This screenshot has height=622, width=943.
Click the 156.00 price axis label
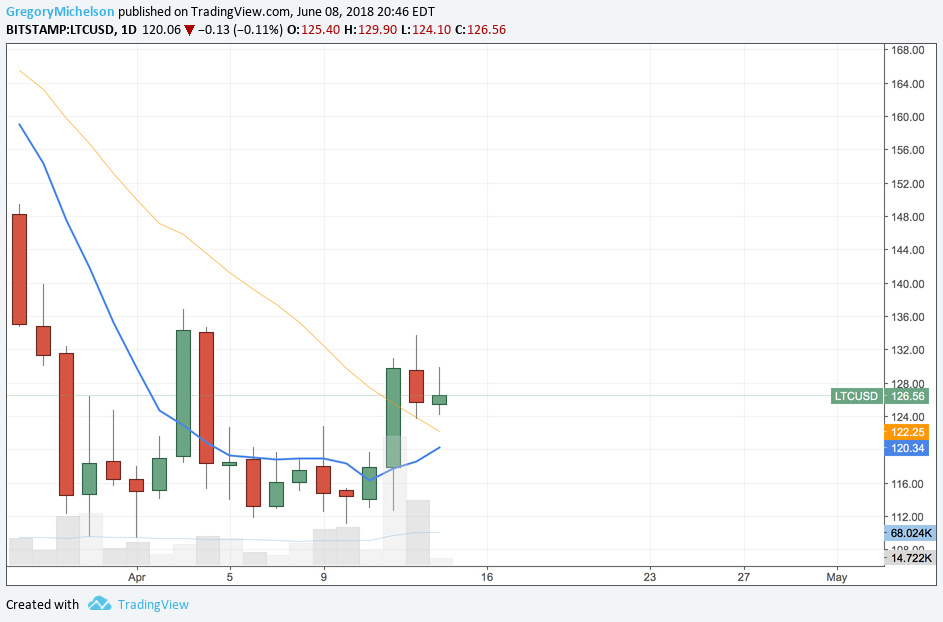pyautogui.click(x=908, y=150)
